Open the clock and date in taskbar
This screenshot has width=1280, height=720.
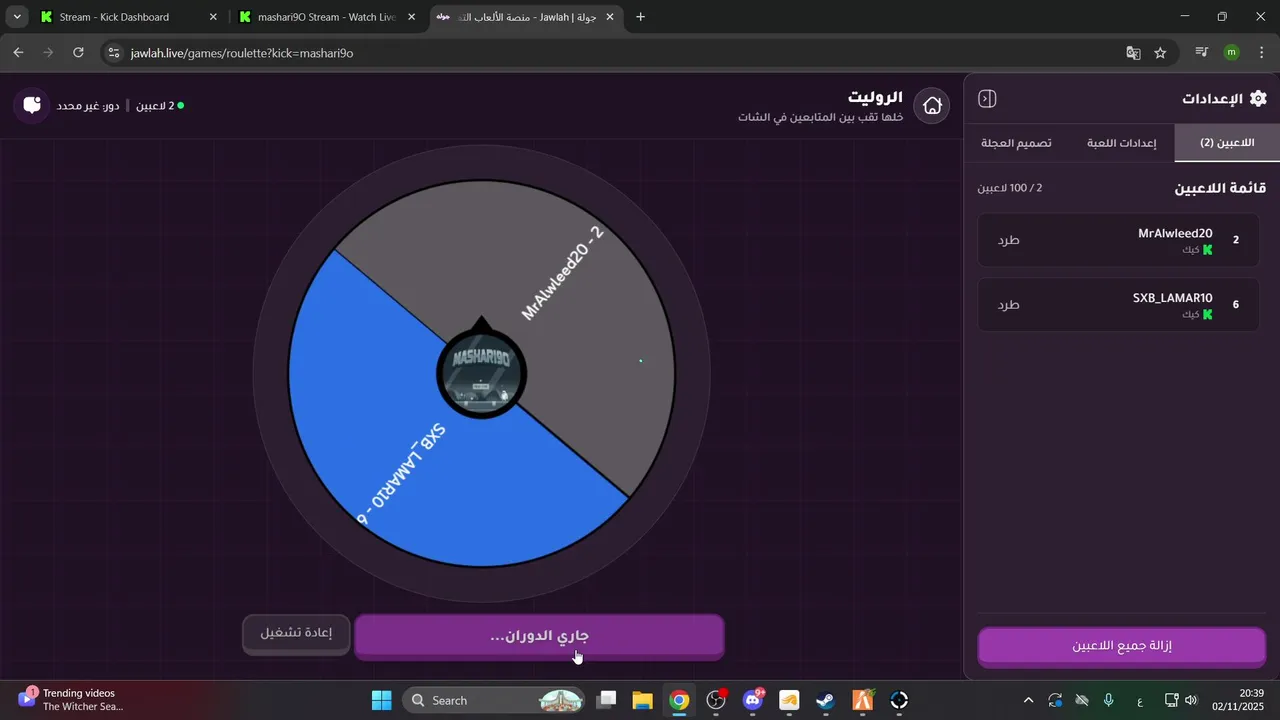(x=1237, y=700)
